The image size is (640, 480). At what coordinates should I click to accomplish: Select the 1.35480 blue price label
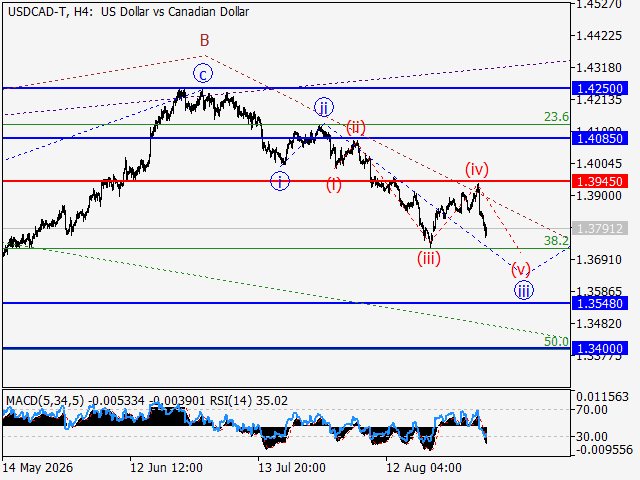pos(600,303)
